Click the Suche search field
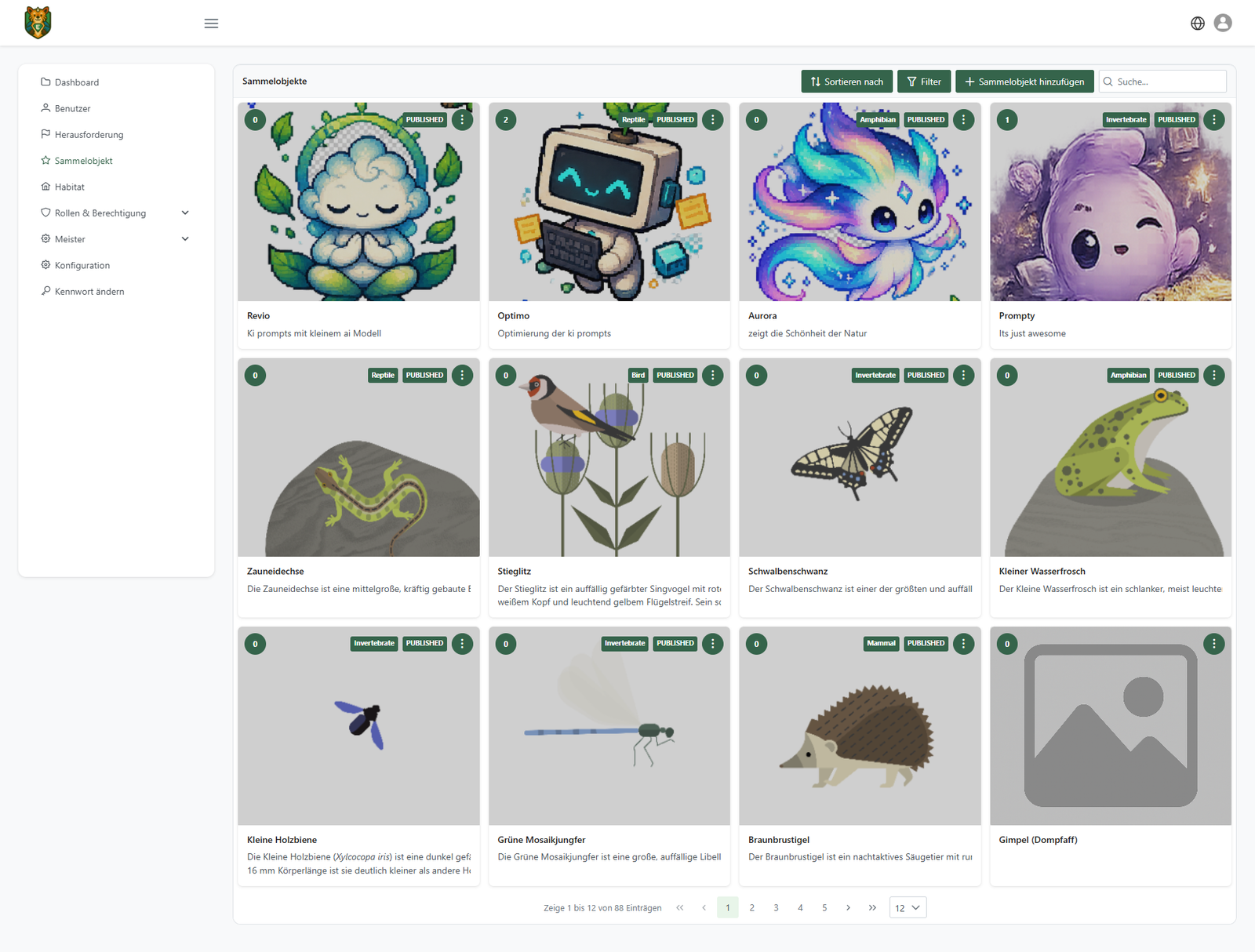 pyautogui.click(x=1163, y=82)
